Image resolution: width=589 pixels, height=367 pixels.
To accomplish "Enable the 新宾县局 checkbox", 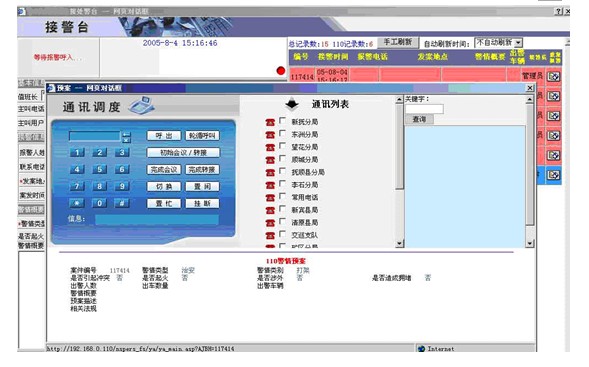I will pyautogui.click(x=282, y=209).
